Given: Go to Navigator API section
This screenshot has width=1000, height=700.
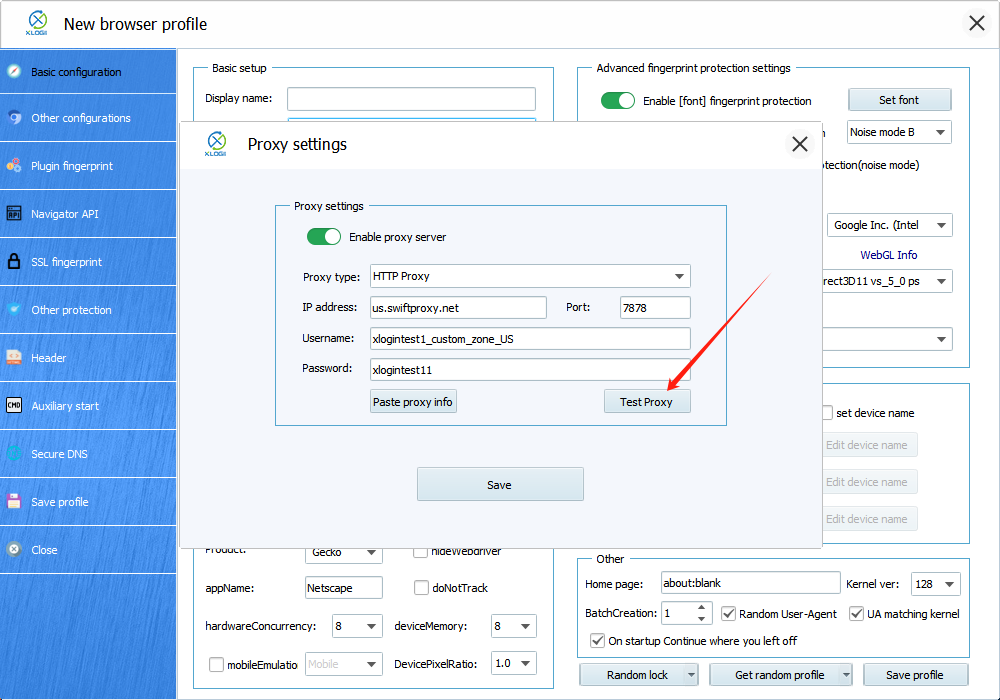Looking at the screenshot, I should 88,214.
